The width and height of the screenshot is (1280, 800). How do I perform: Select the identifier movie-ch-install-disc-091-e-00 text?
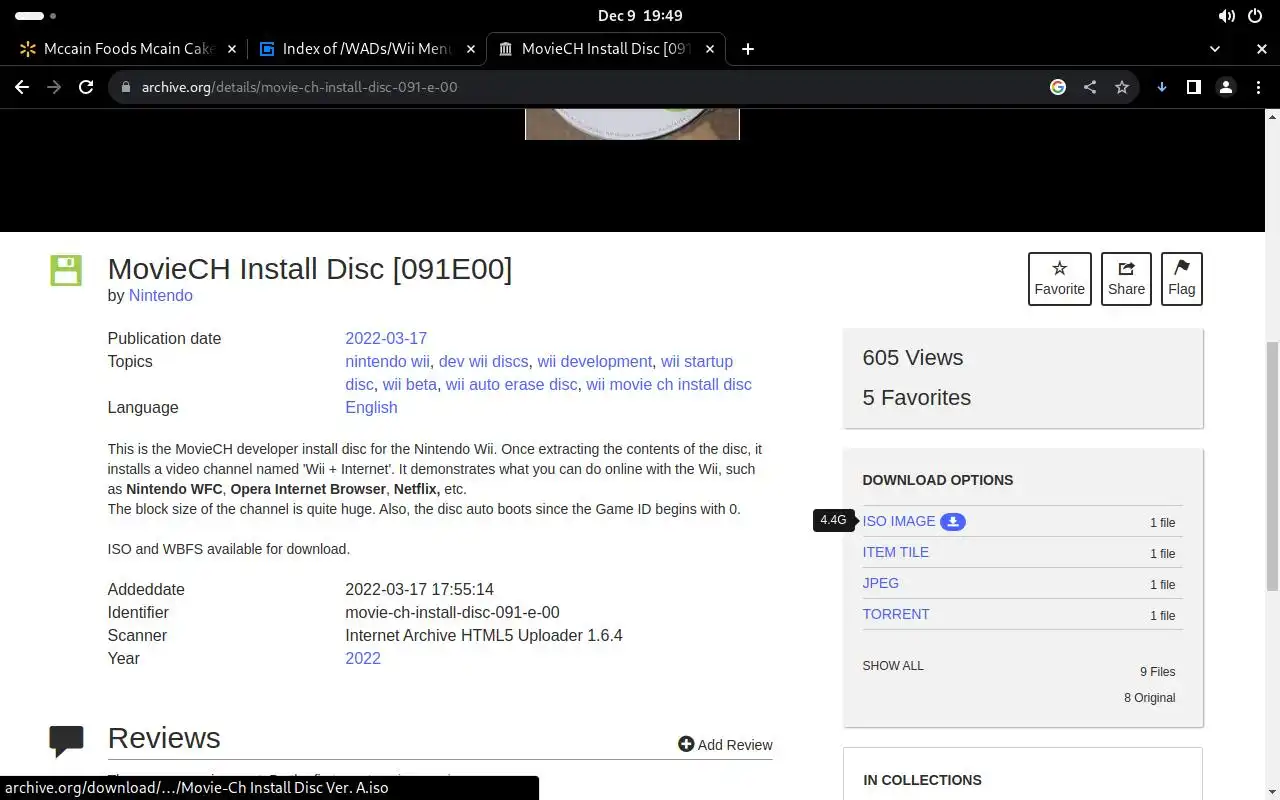click(452, 613)
